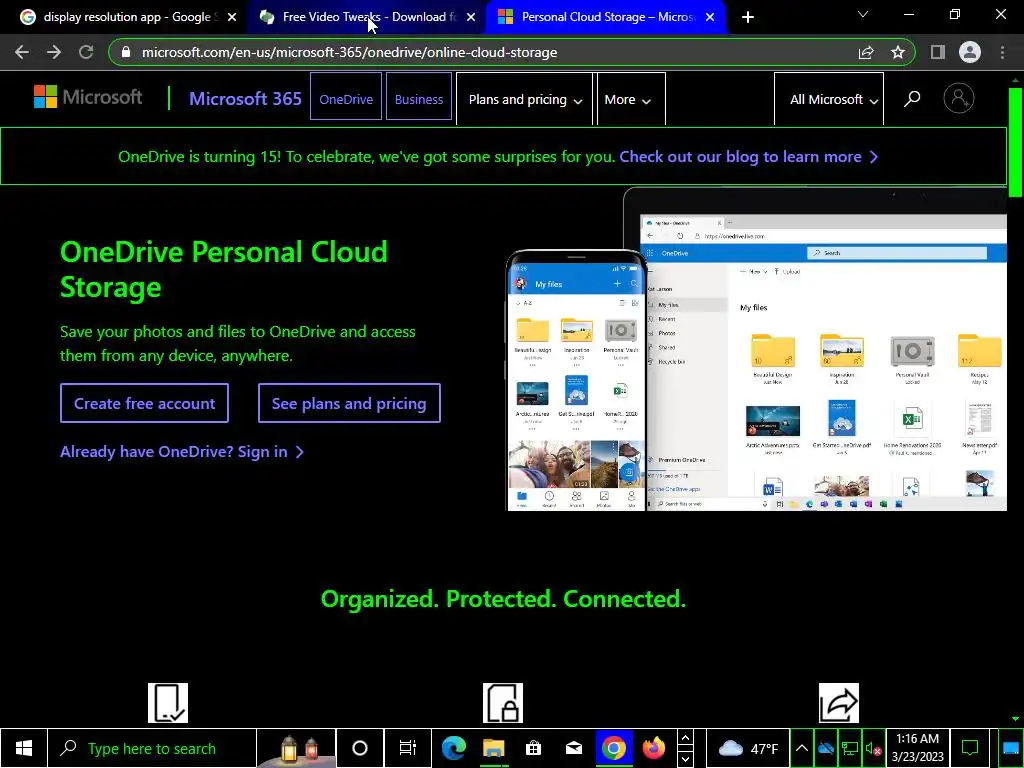Click the Microsoft logo
The image size is (1024, 768).
88,97
